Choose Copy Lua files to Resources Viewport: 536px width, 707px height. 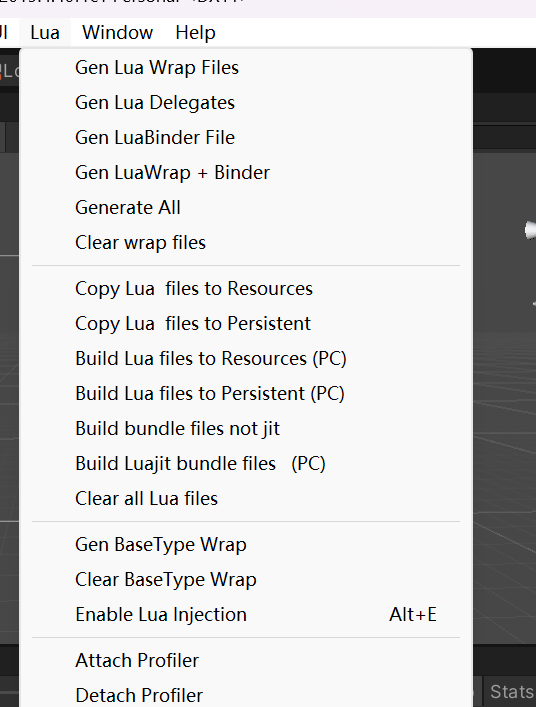pos(246,289)
